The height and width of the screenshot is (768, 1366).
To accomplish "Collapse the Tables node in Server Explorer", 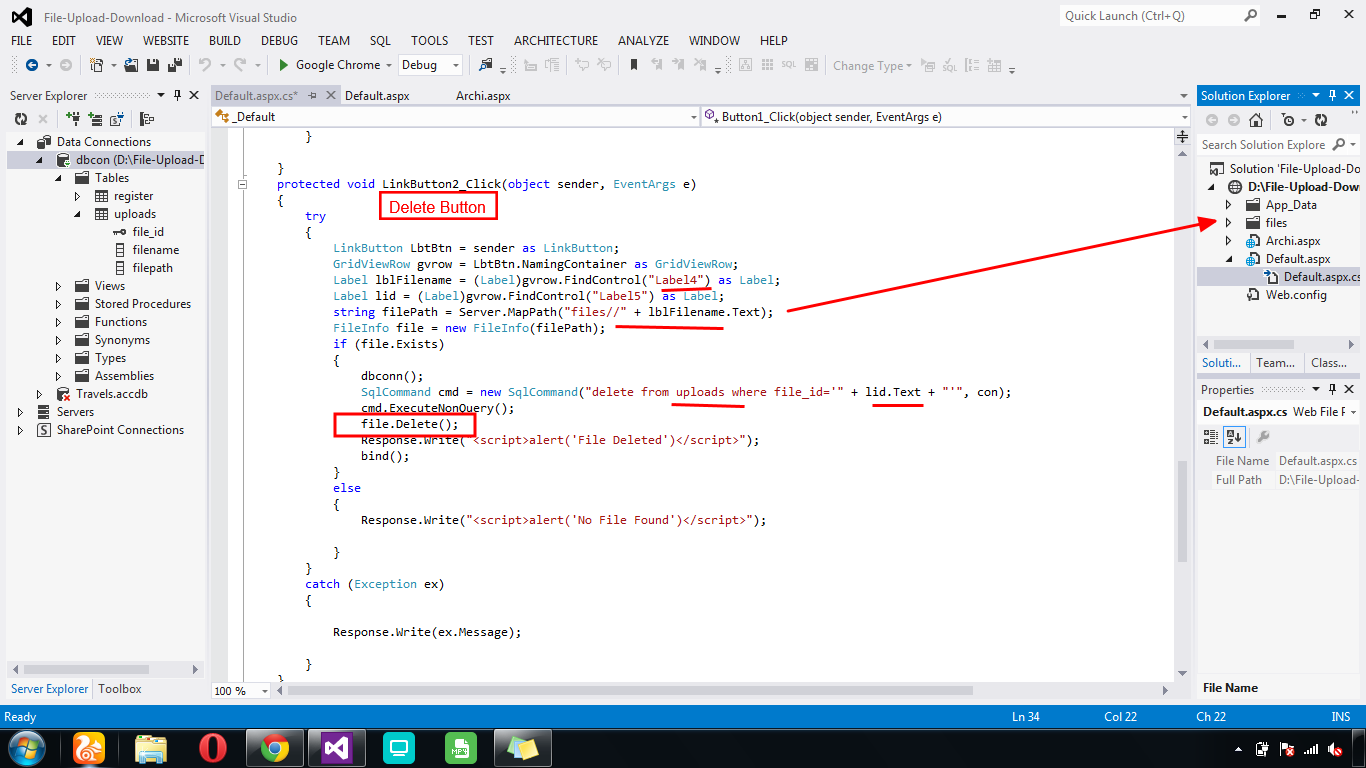I will tap(59, 178).
